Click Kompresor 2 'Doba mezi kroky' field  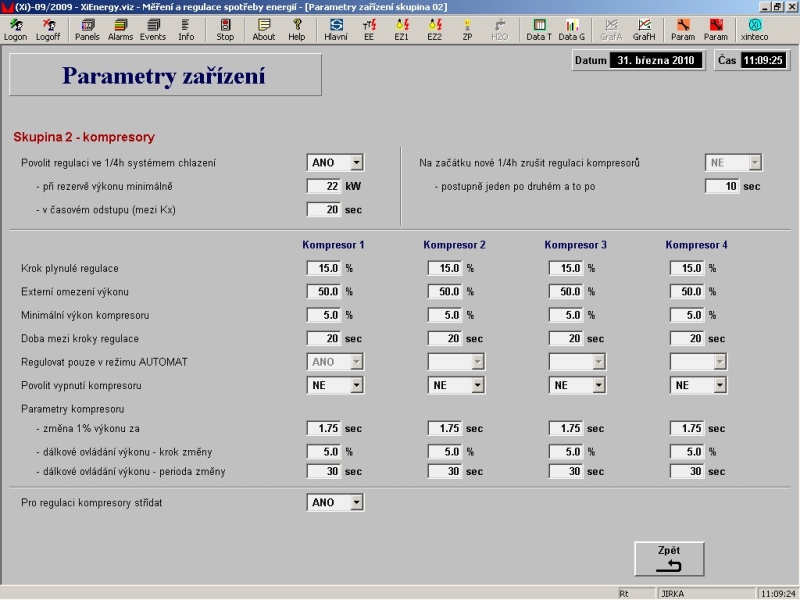445,338
